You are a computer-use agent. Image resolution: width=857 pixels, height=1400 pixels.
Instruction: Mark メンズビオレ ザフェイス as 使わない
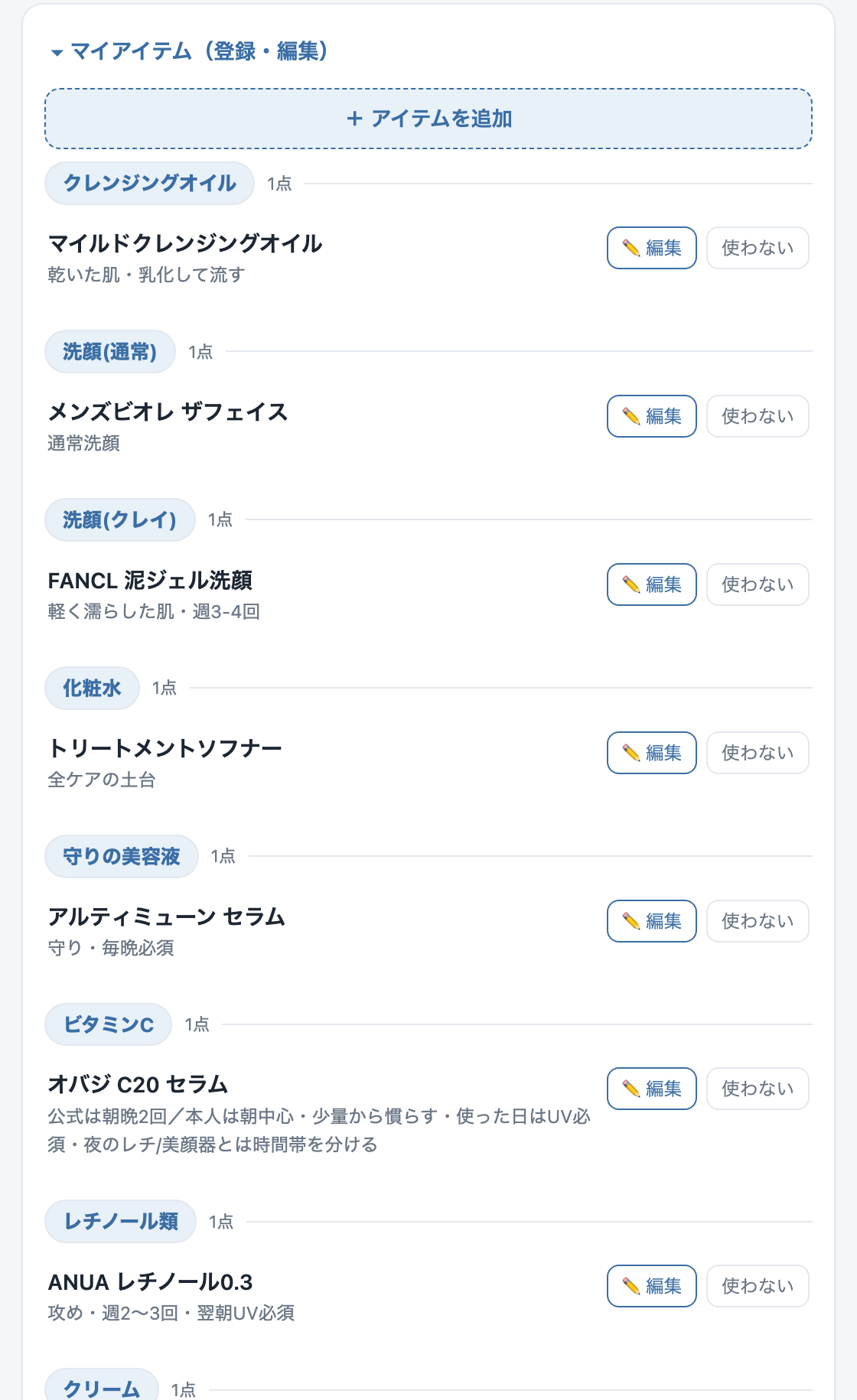758,416
